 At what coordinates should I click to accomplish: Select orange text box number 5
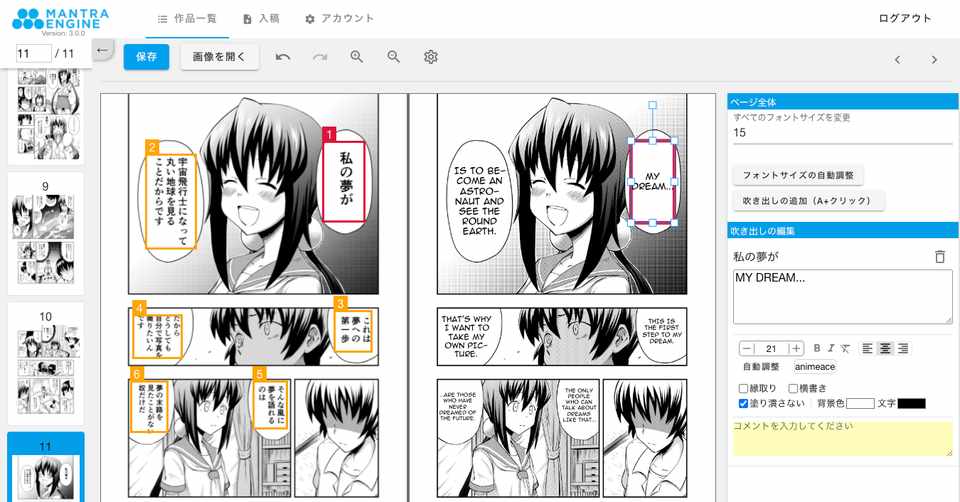(271, 405)
